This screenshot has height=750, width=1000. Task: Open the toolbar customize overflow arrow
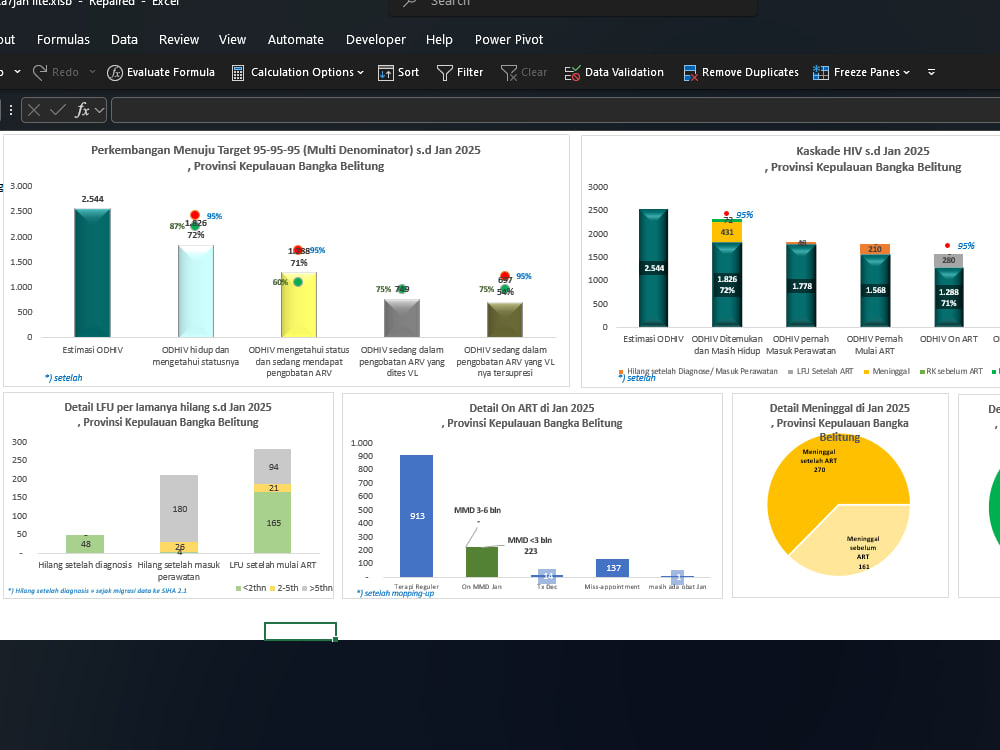coord(931,72)
